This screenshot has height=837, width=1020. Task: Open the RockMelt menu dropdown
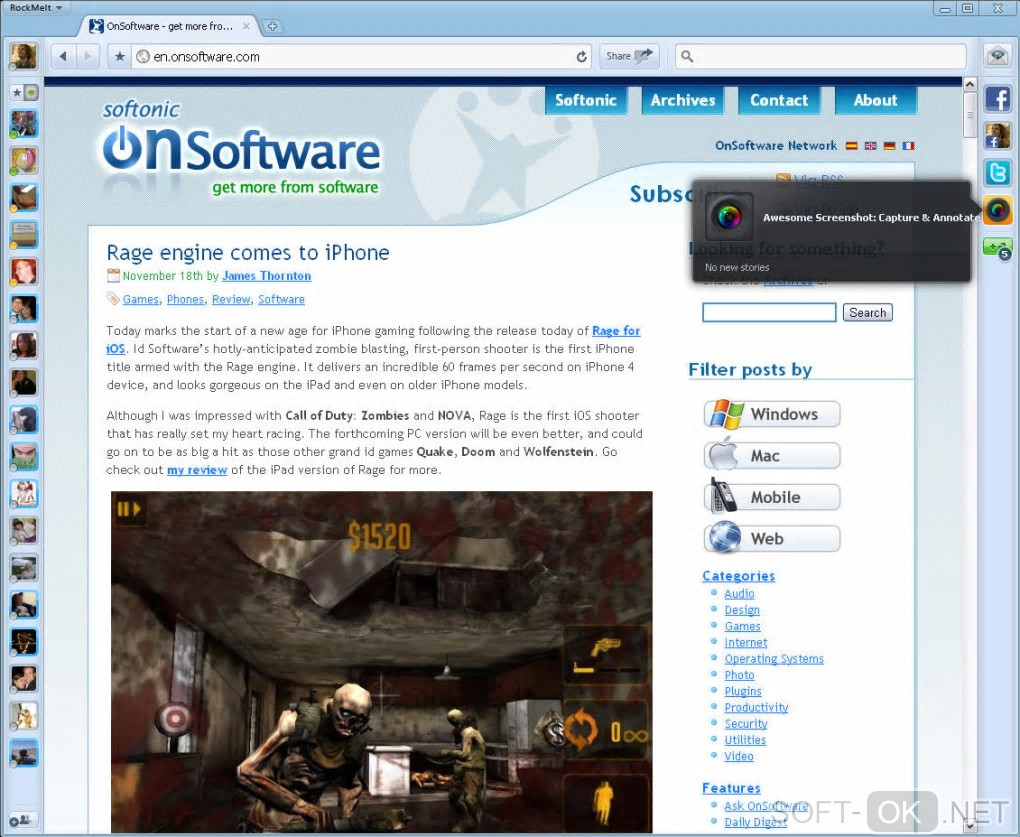(x=36, y=8)
